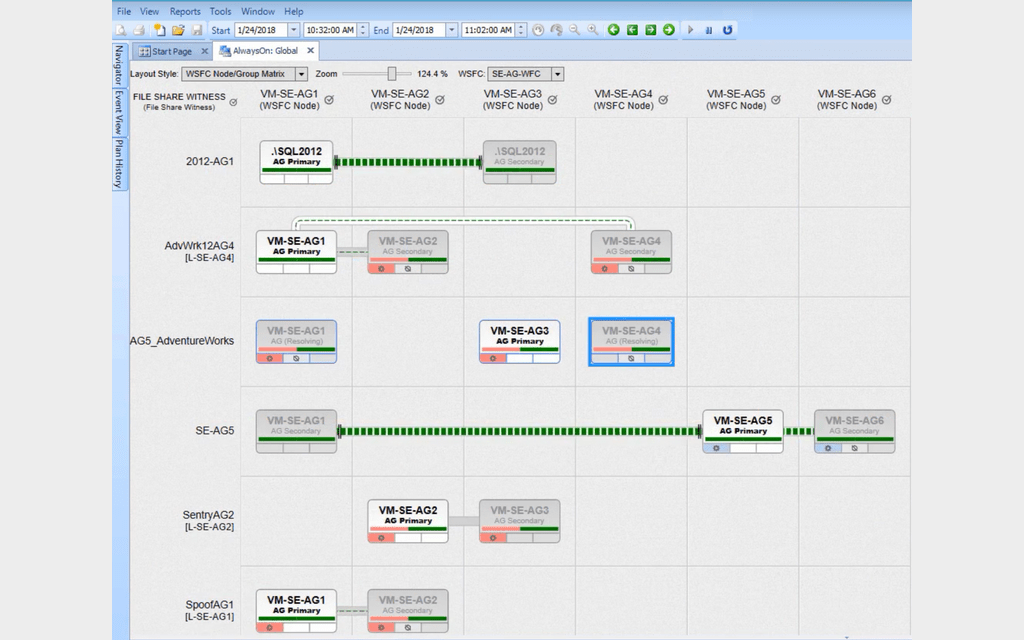Click the Play button to start playback
This screenshot has height=640, width=1024.
(x=691, y=30)
